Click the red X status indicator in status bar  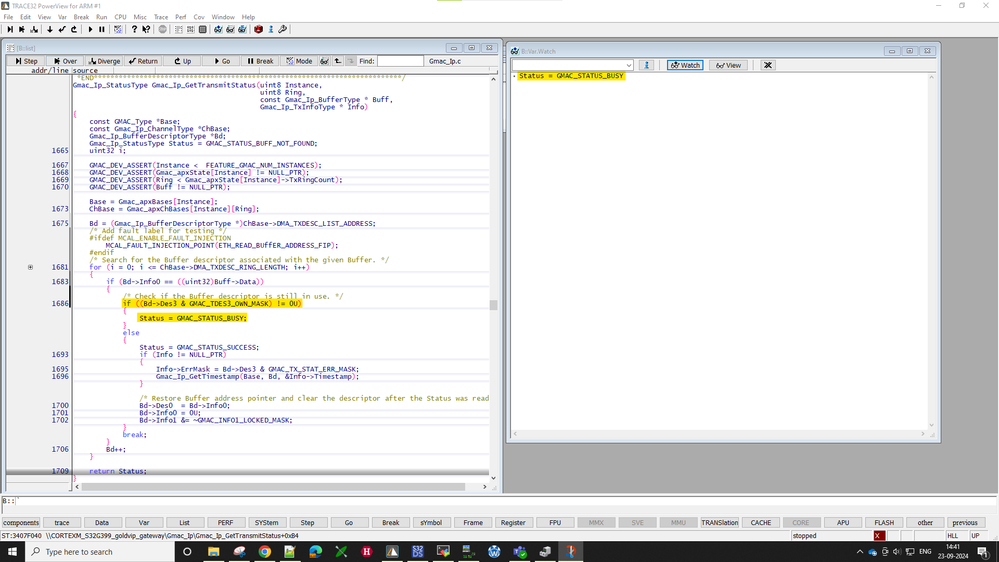pyautogui.click(x=879, y=536)
